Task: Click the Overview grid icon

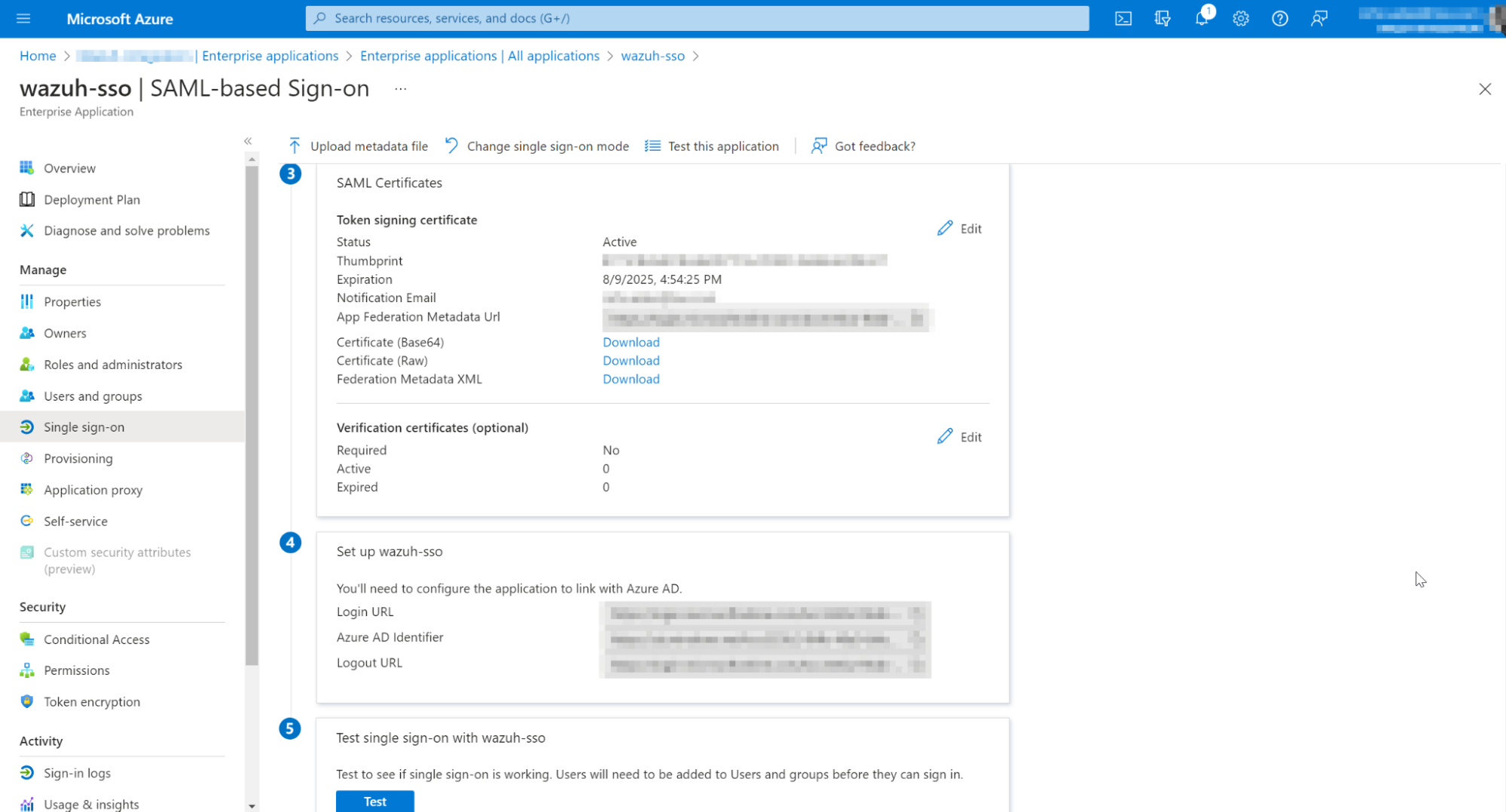Action: (27, 167)
